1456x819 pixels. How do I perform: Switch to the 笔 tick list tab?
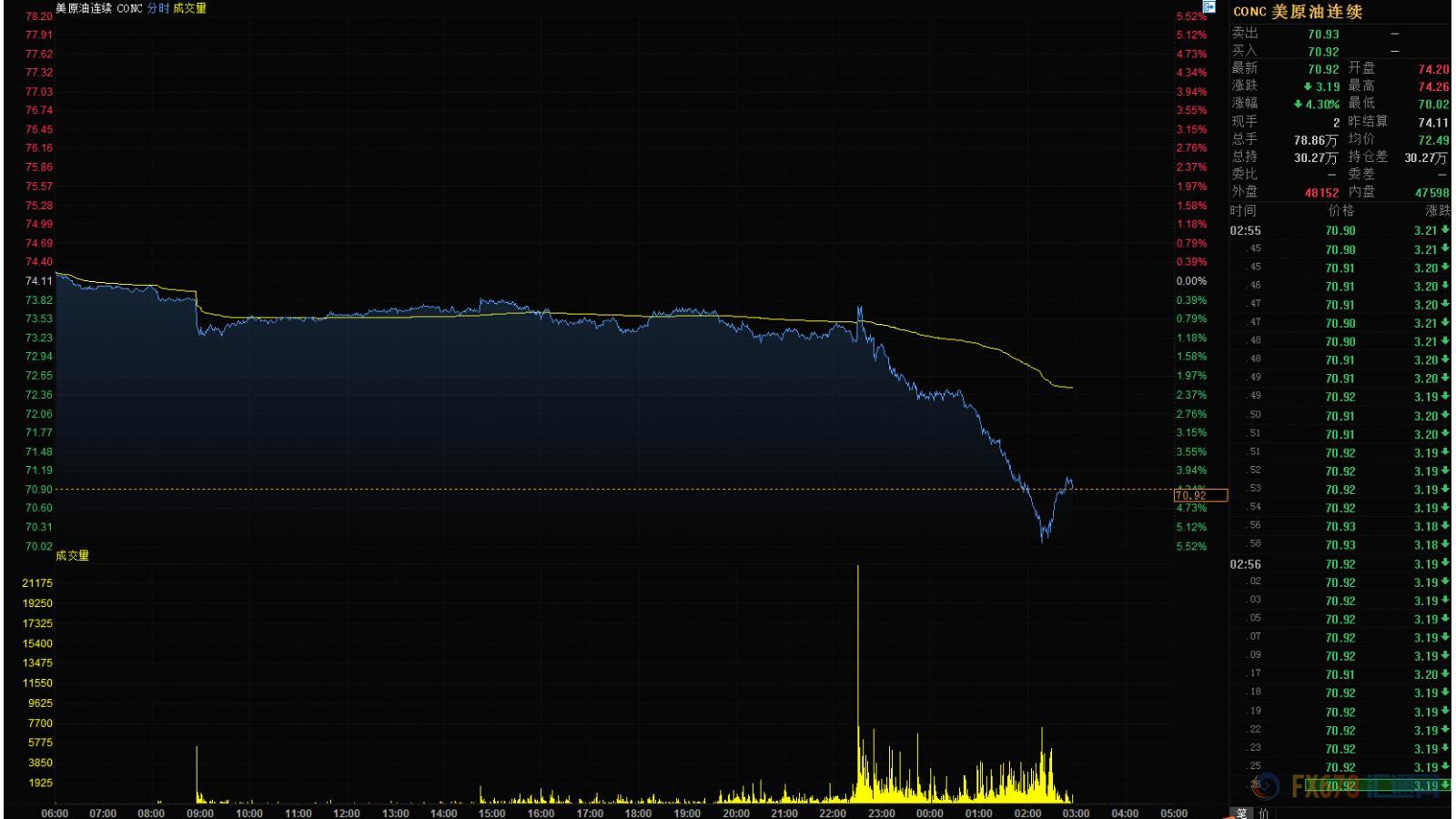1242,814
